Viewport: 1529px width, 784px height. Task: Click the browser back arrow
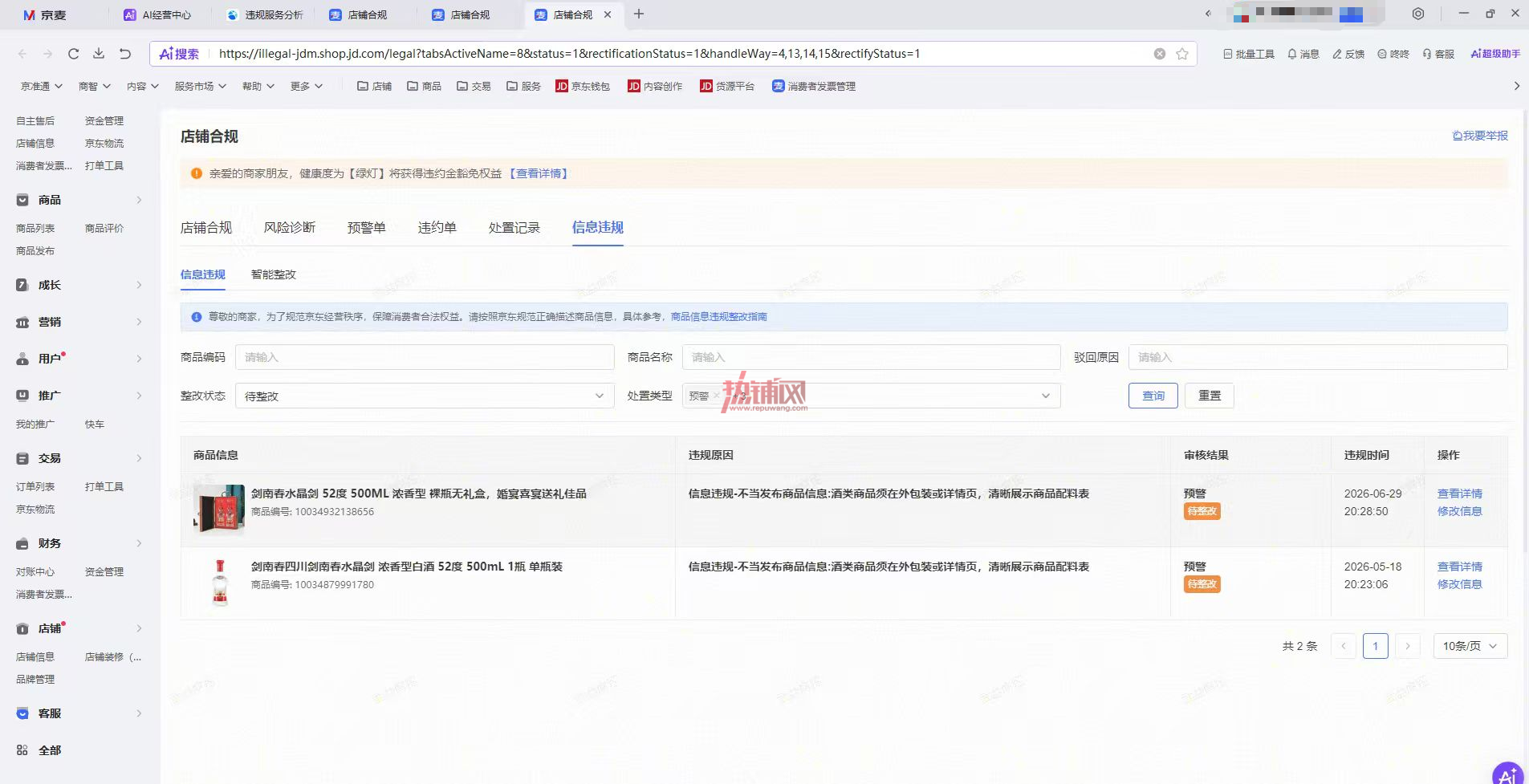(22, 54)
